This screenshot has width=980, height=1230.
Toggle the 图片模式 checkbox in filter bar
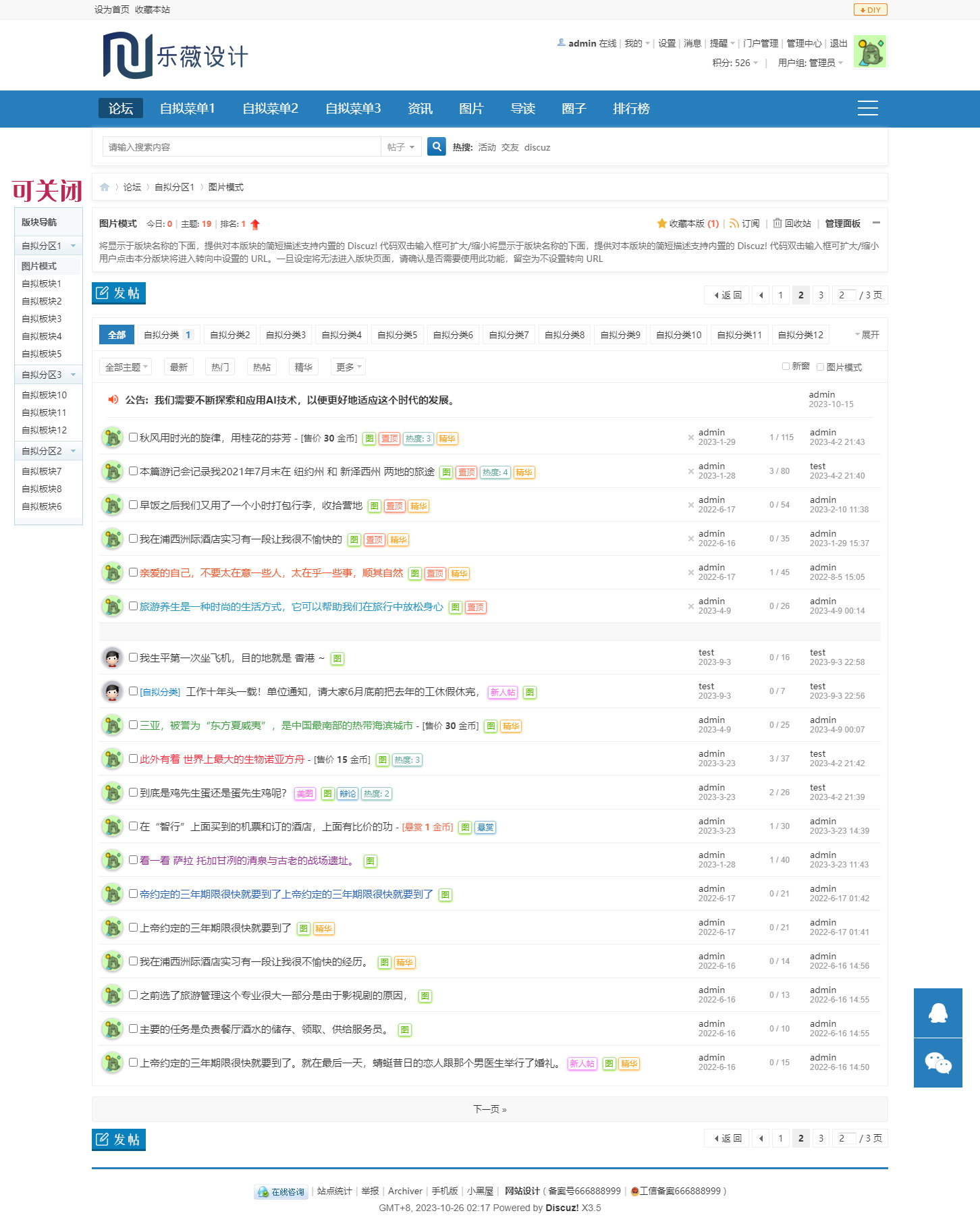coord(820,367)
